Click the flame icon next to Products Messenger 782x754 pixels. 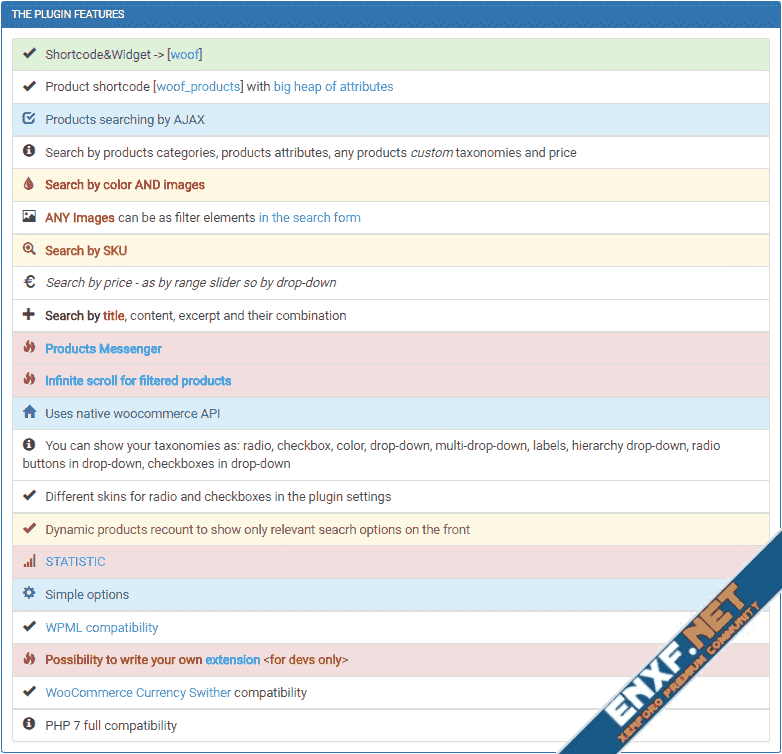point(29,348)
